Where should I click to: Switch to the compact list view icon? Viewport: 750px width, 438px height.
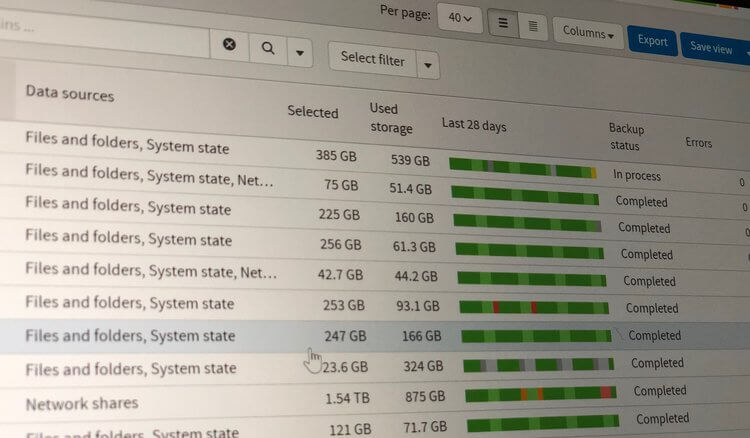pyautogui.click(x=533, y=26)
